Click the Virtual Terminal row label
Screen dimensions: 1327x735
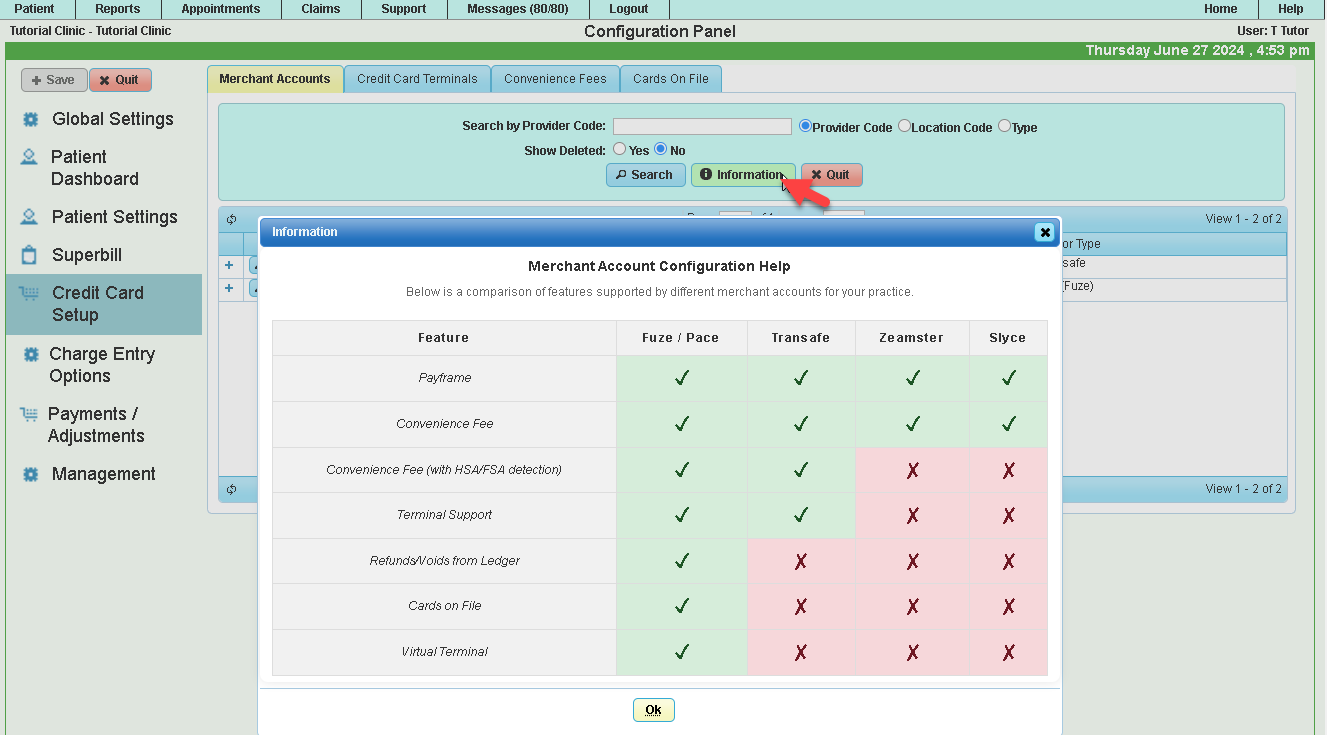pos(445,652)
